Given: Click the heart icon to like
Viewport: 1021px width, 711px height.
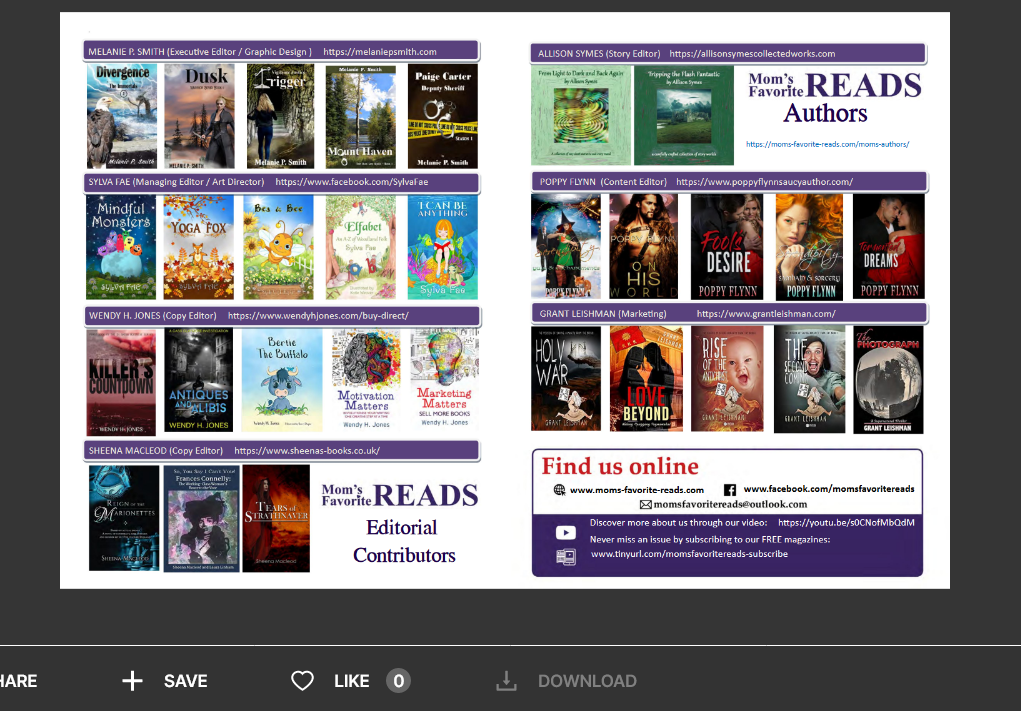Looking at the screenshot, I should 302,681.
